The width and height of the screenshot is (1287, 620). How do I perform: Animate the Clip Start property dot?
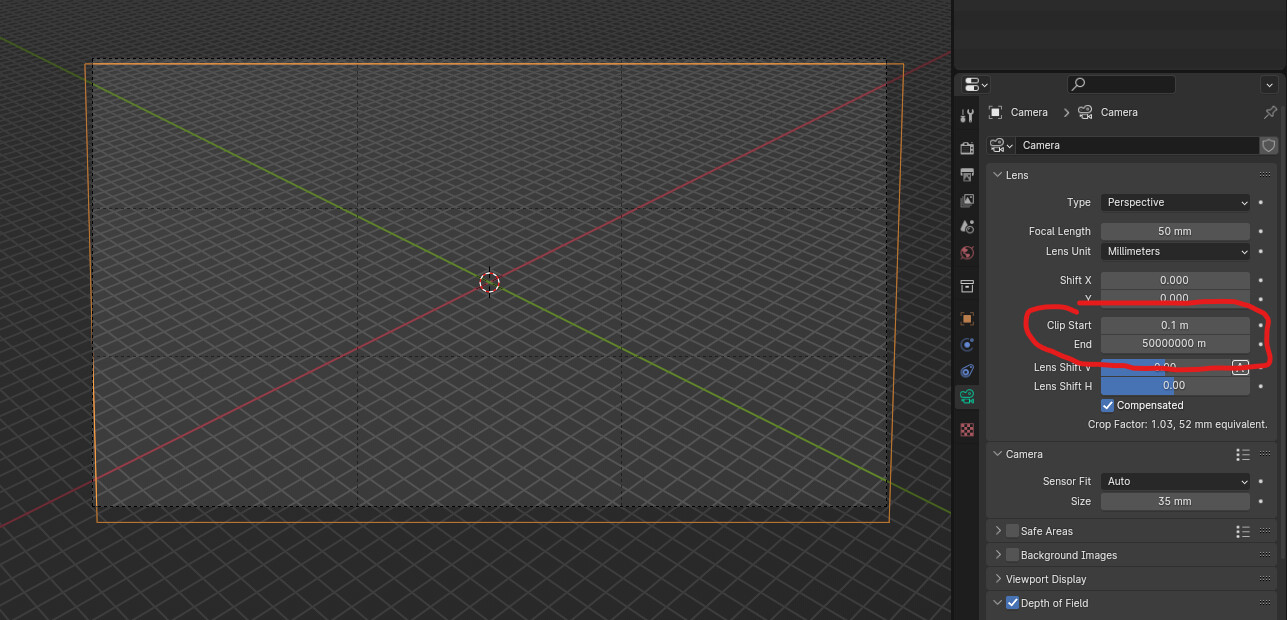[x=1261, y=325]
